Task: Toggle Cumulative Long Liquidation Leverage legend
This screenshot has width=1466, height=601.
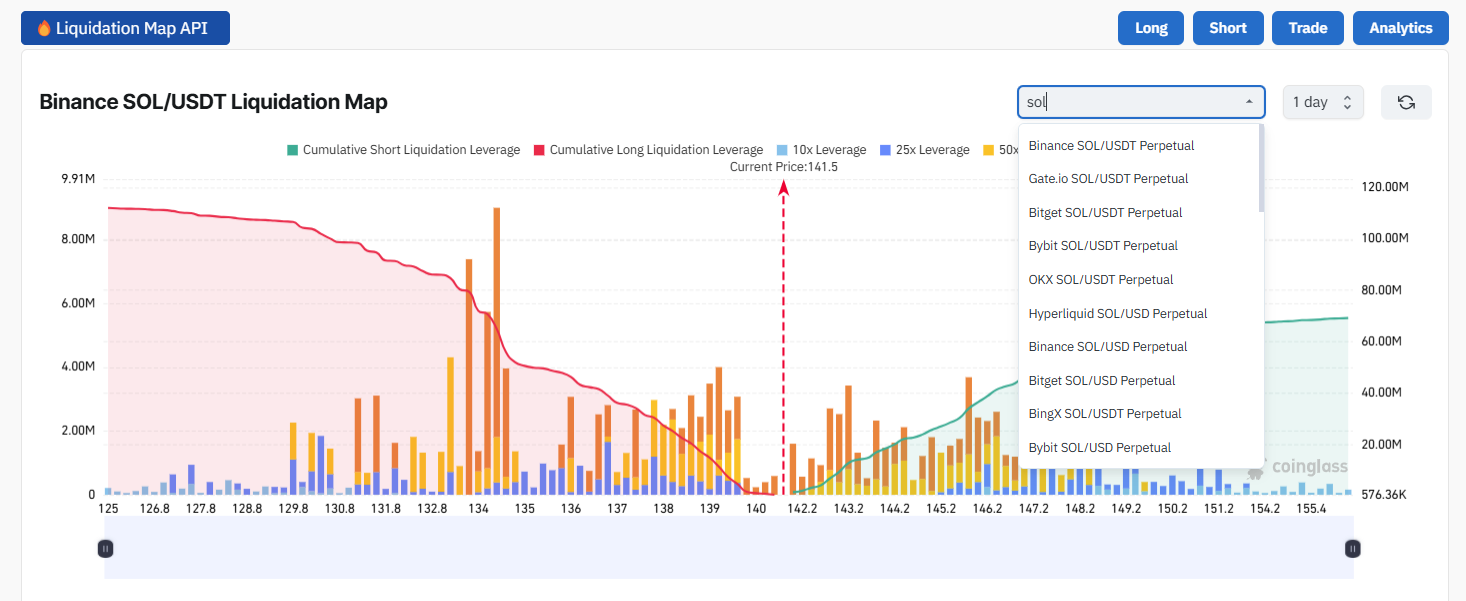Action: [x=647, y=150]
